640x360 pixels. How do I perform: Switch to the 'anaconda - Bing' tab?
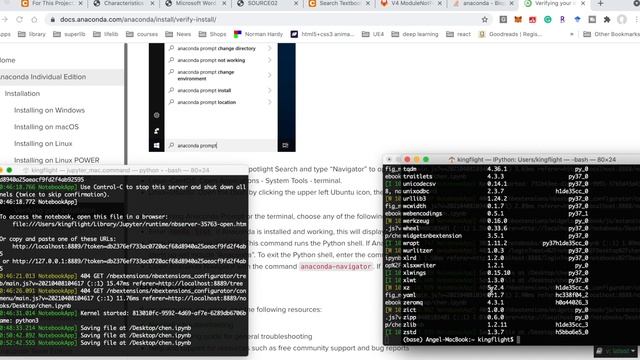(482, 3)
